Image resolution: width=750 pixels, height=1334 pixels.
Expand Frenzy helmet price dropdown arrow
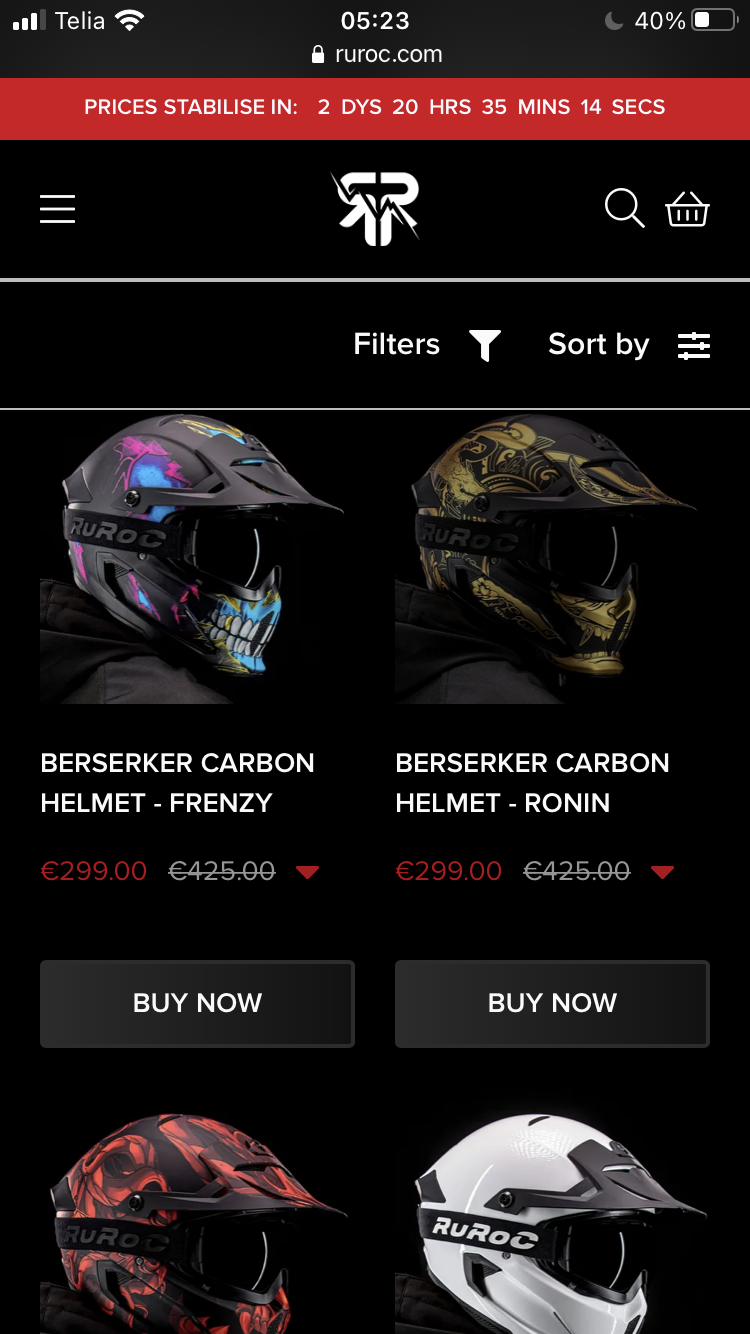pyautogui.click(x=308, y=872)
